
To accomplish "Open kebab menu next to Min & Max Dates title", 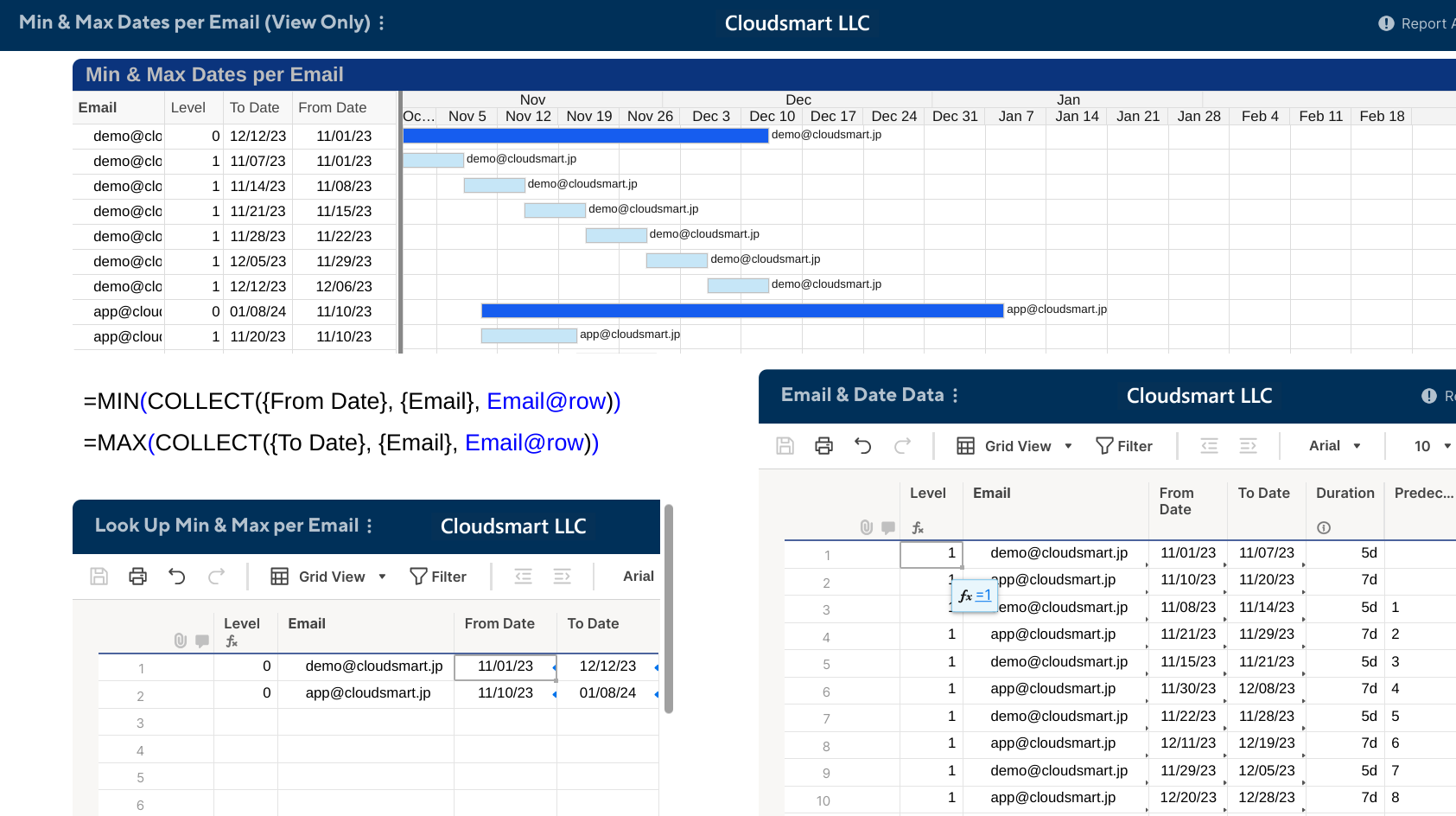I will pos(381,22).
